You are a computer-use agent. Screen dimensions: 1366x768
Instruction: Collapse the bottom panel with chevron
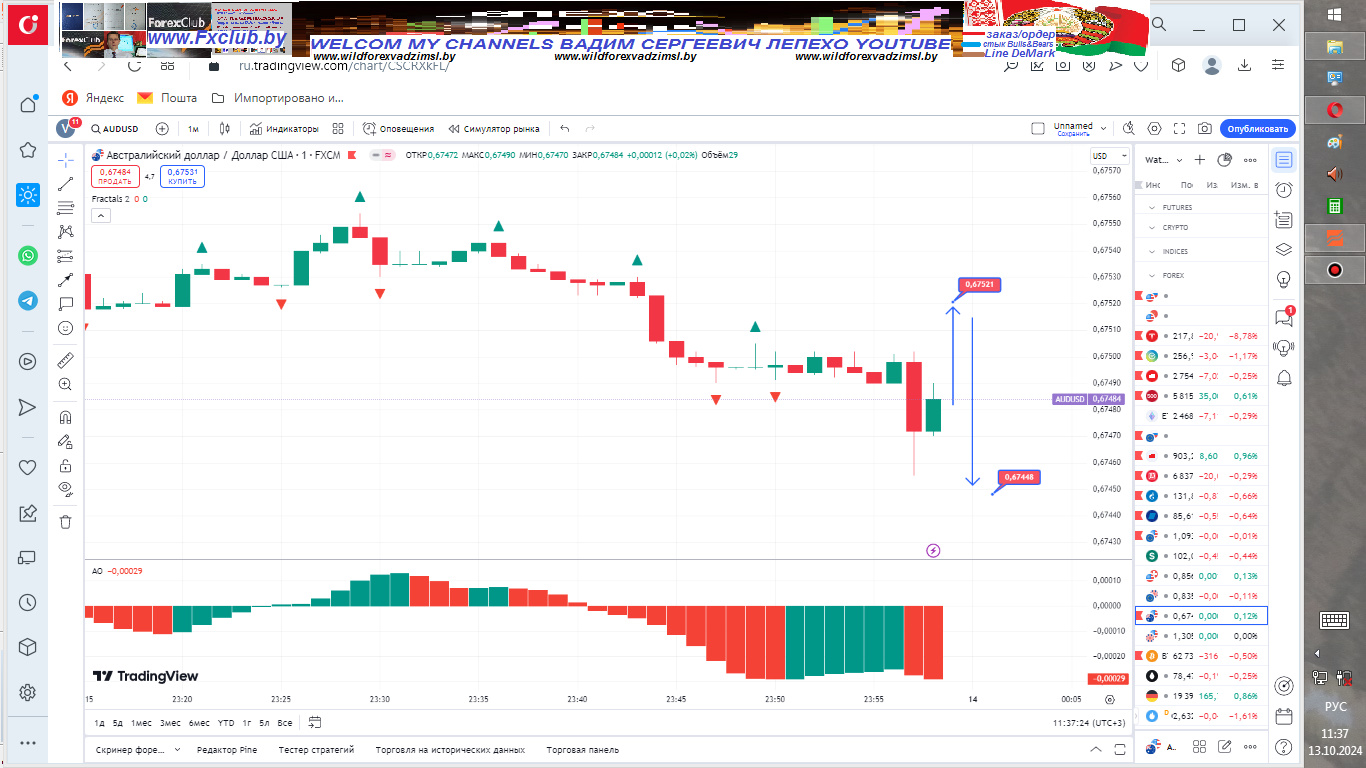click(x=1096, y=749)
